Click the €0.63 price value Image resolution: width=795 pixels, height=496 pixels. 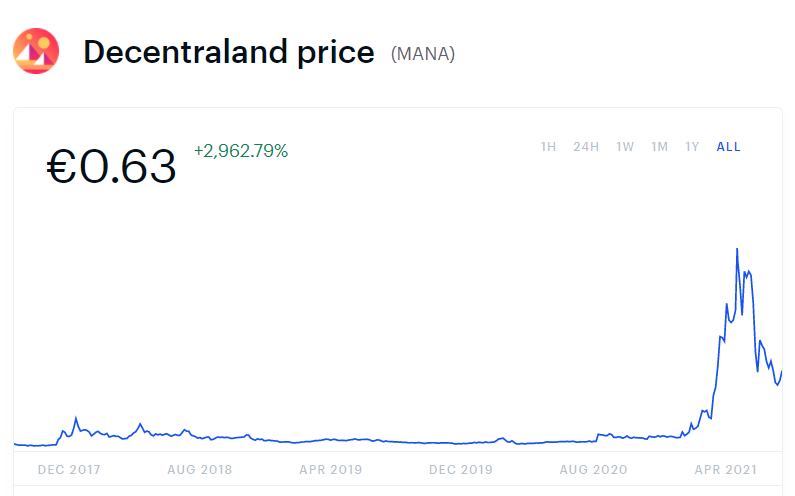click(111, 167)
